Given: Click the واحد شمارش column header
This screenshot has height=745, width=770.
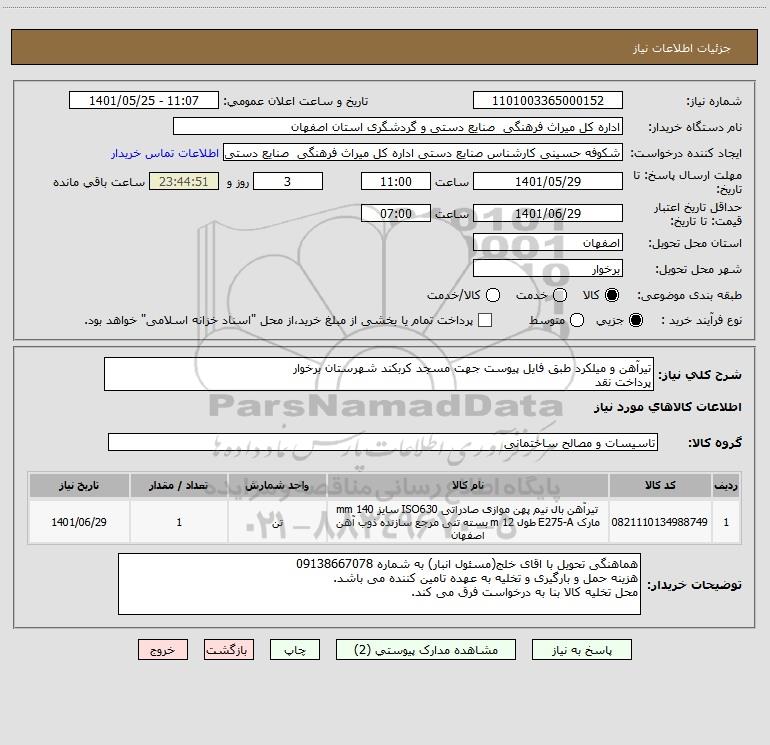Looking at the screenshot, I should pos(277,486).
